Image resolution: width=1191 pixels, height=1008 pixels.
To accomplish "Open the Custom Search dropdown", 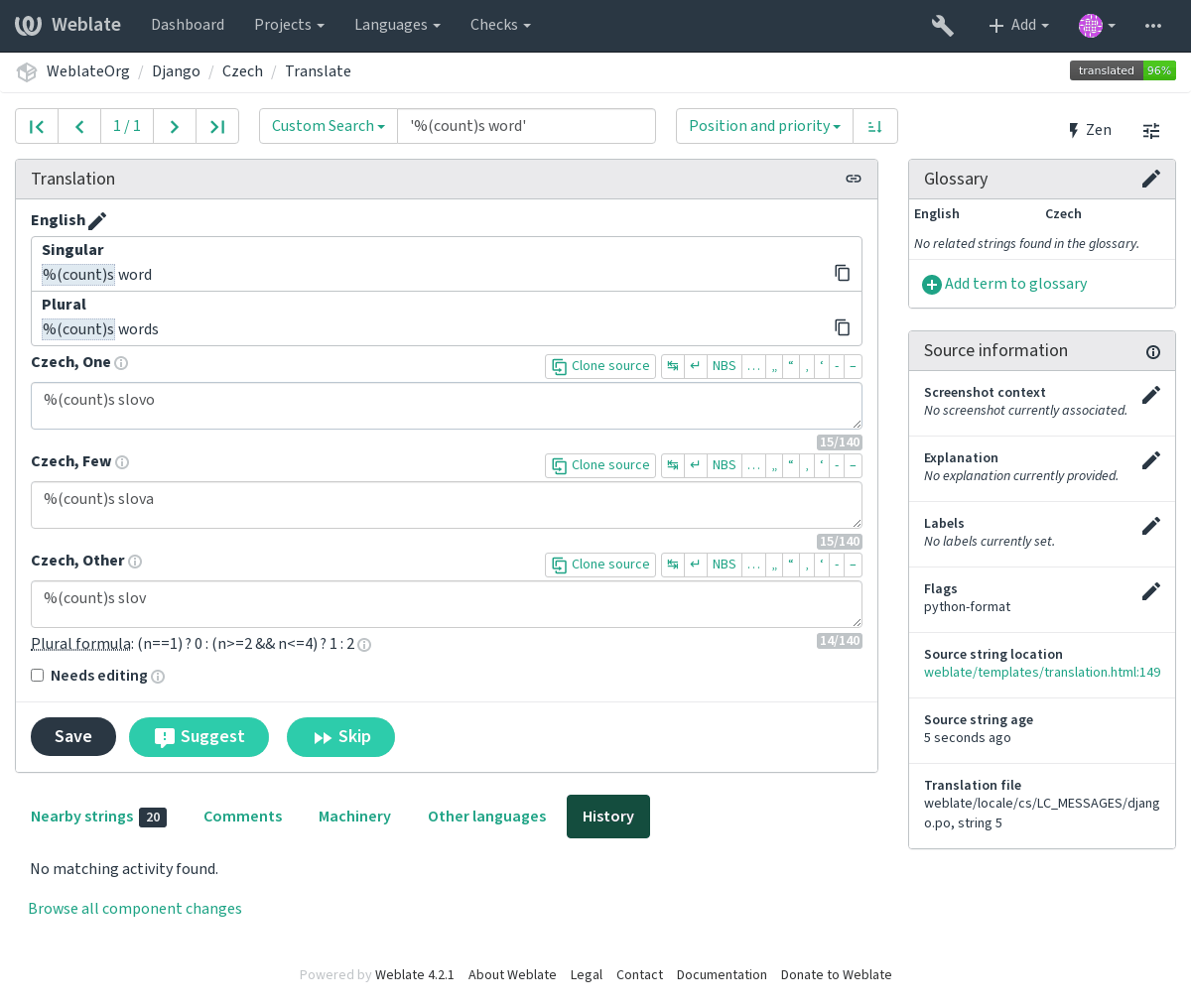I will [x=329, y=126].
